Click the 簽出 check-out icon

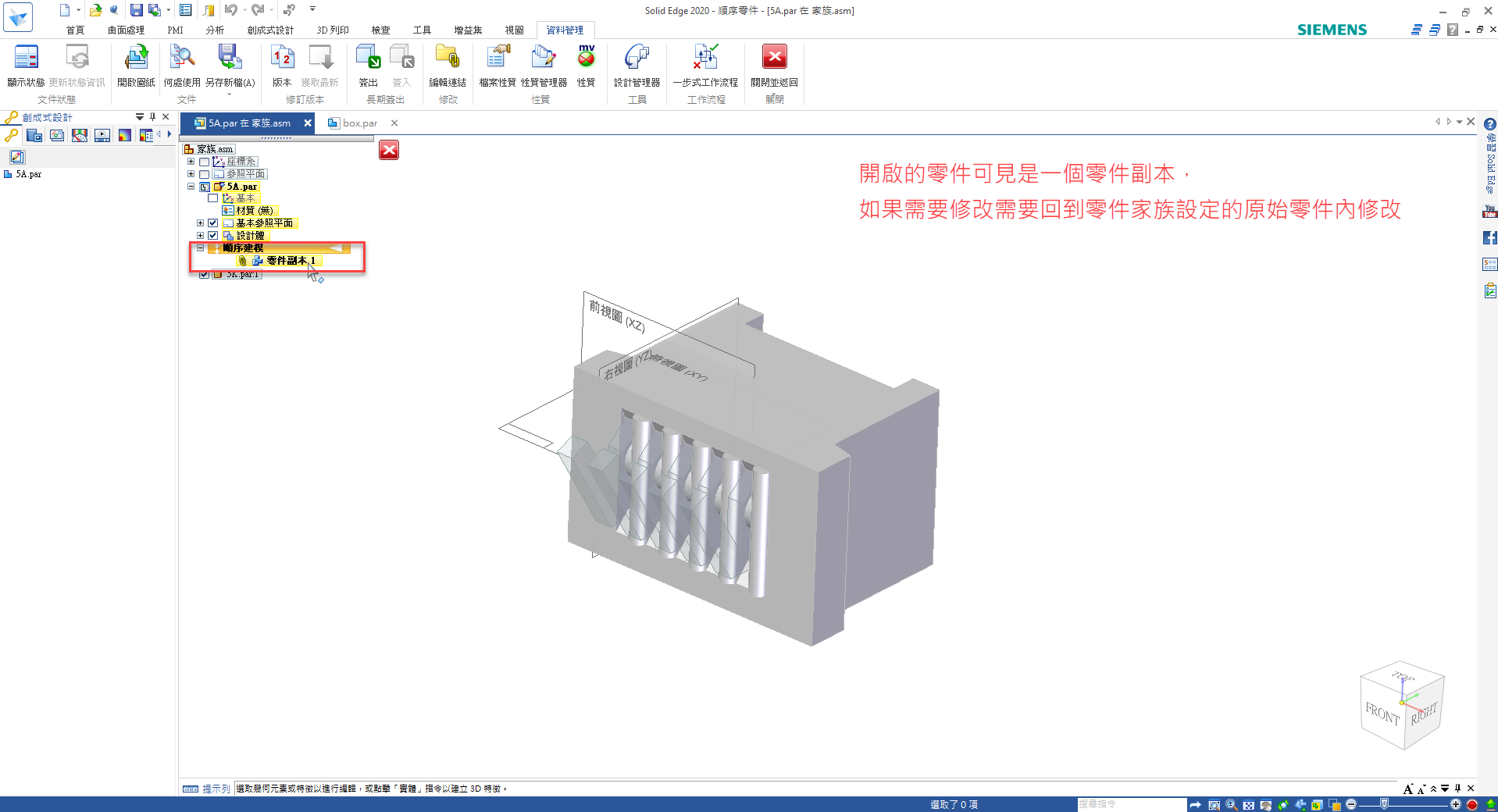click(x=368, y=57)
